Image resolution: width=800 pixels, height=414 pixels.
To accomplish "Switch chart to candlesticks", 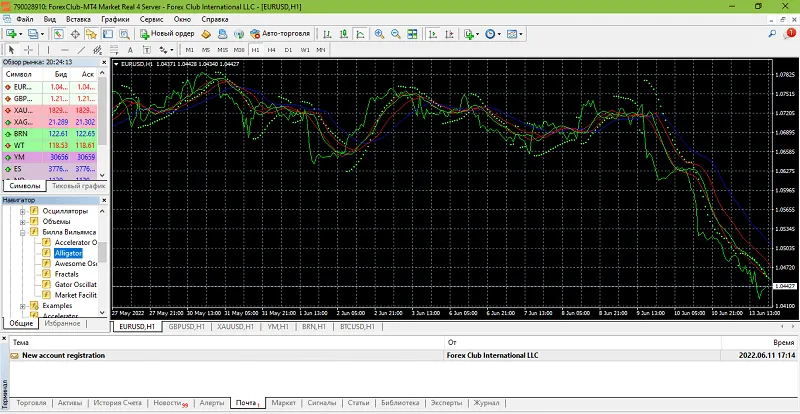I will [344, 34].
